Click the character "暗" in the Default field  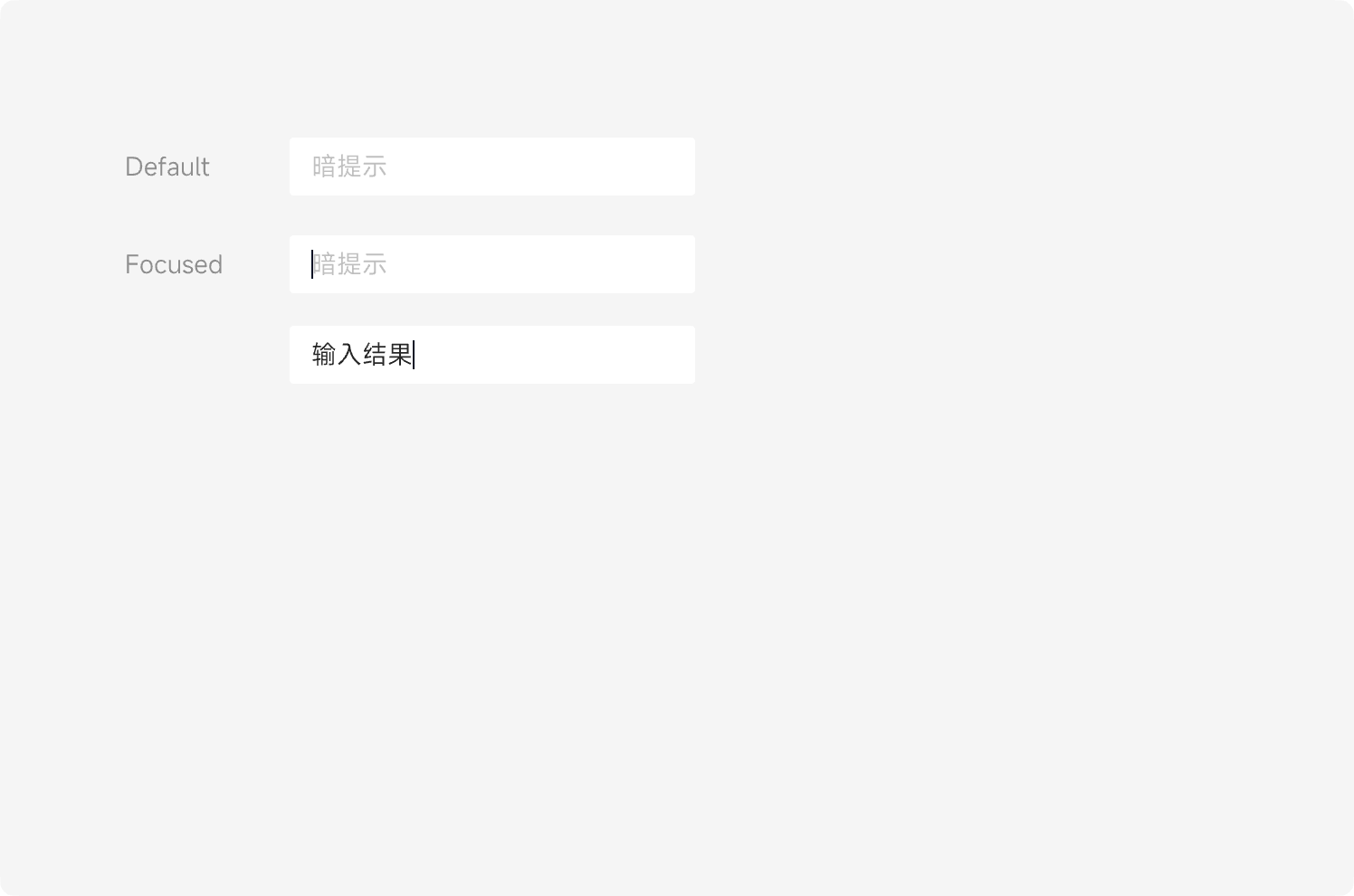click(324, 167)
